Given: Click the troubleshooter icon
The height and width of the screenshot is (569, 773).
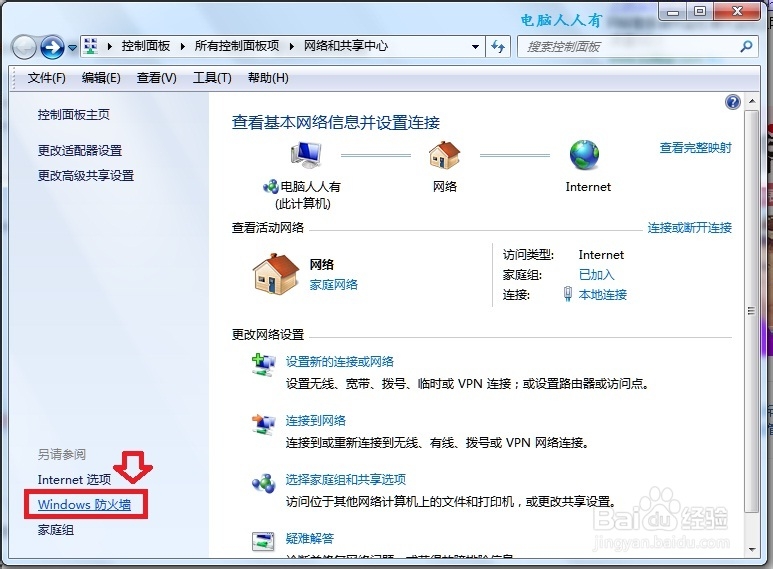Looking at the screenshot, I should (263, 541).
